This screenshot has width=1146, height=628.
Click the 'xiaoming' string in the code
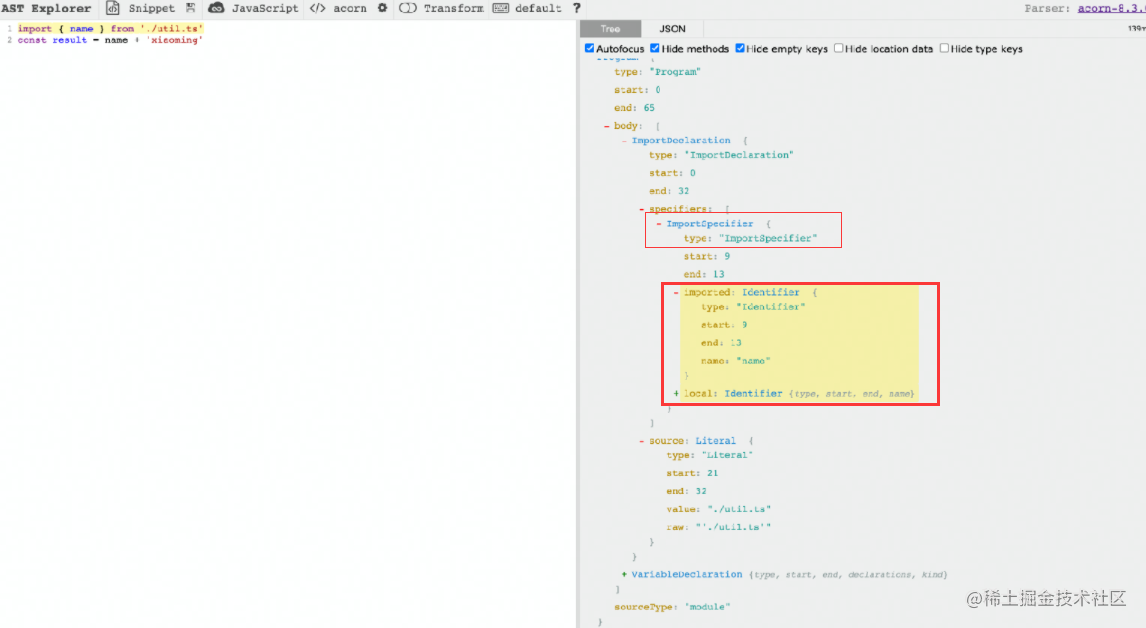(x=174, y=40)
